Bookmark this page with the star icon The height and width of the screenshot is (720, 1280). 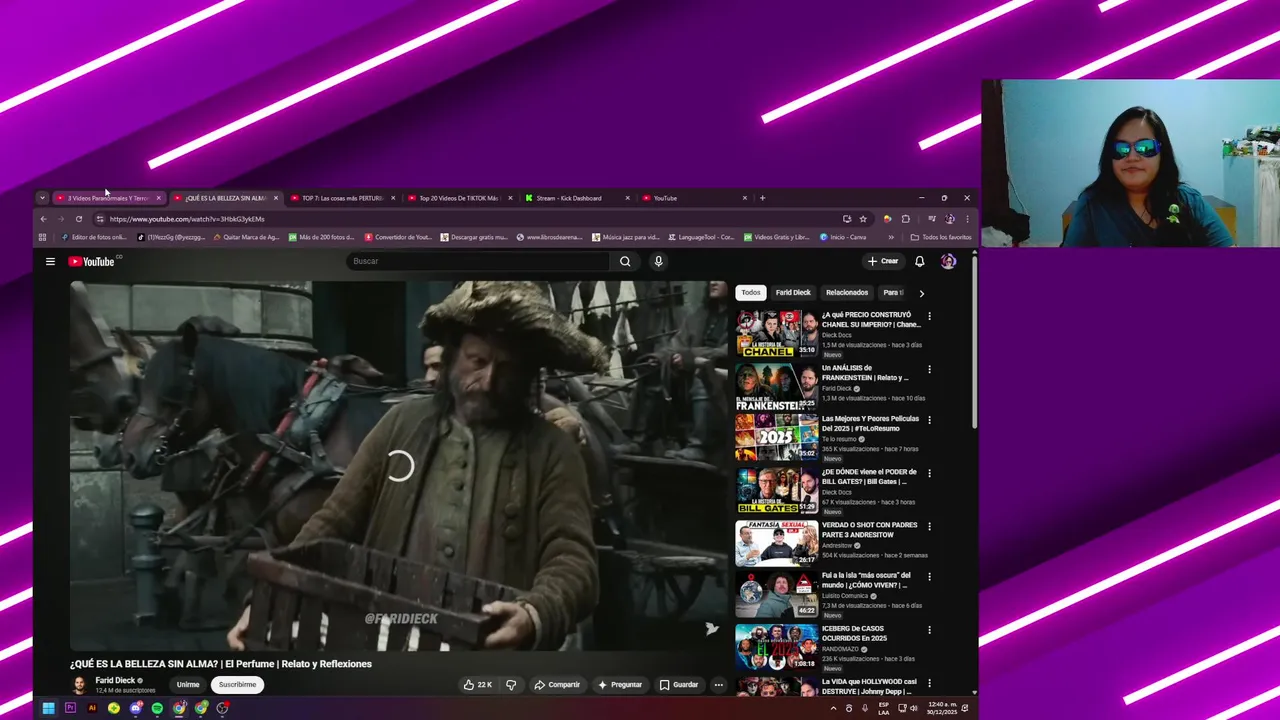[863, 219]
